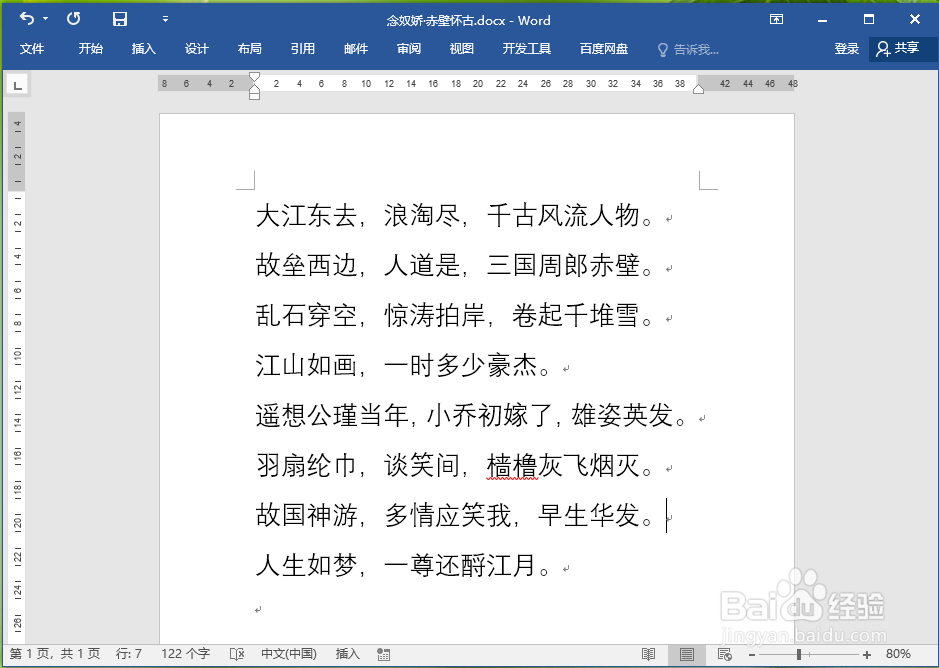Image resolution: width=939 pixels, height=668 pixels.
Task: Click the Undo icon
Action: click(27, 19)
